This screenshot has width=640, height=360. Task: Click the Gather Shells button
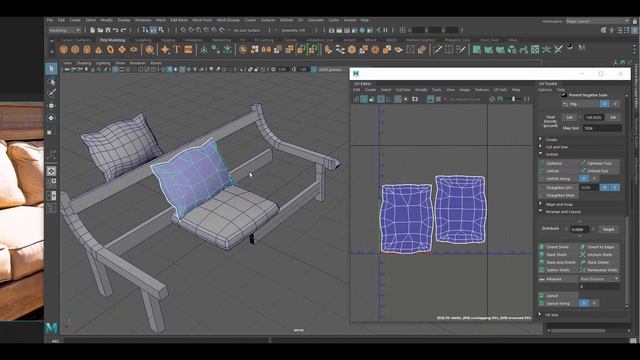coord(558,270)
